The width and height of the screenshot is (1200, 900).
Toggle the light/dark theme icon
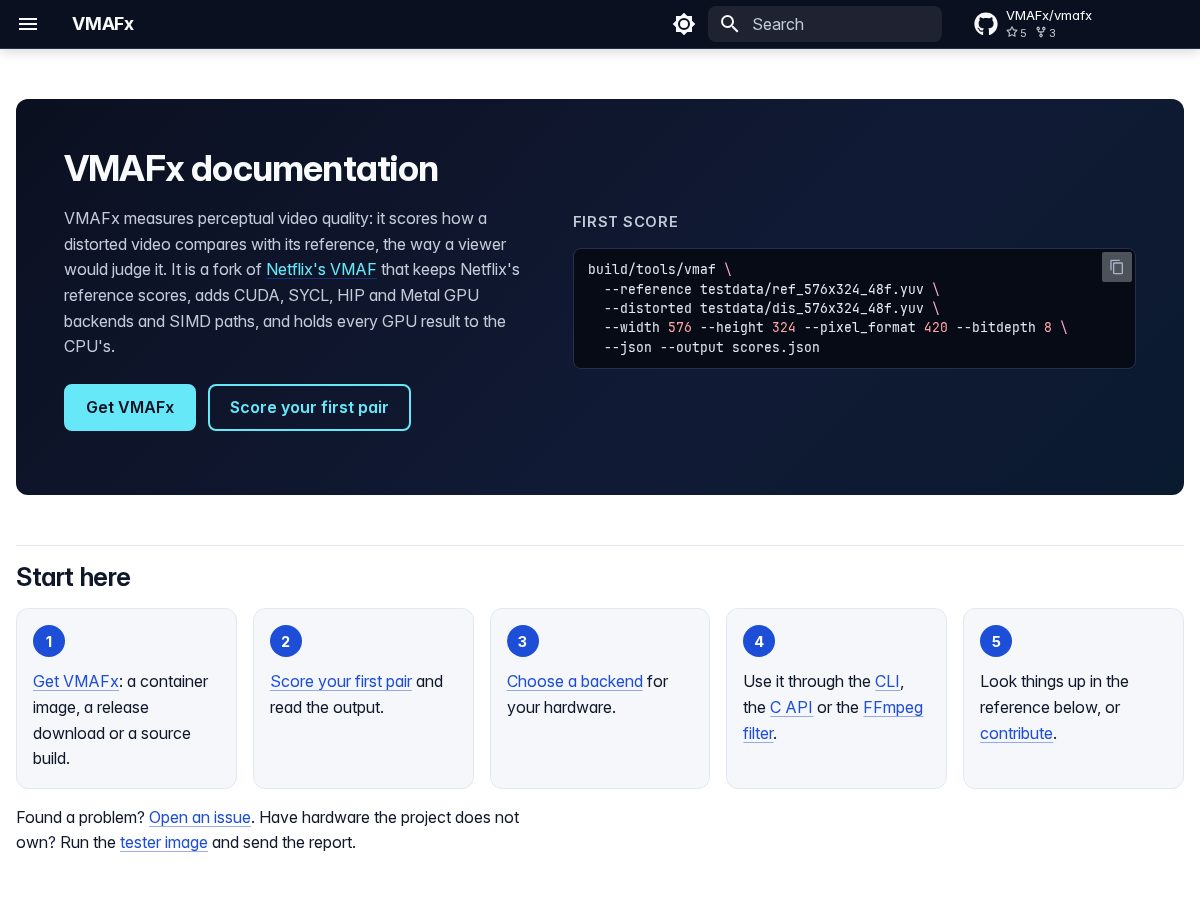684,24
